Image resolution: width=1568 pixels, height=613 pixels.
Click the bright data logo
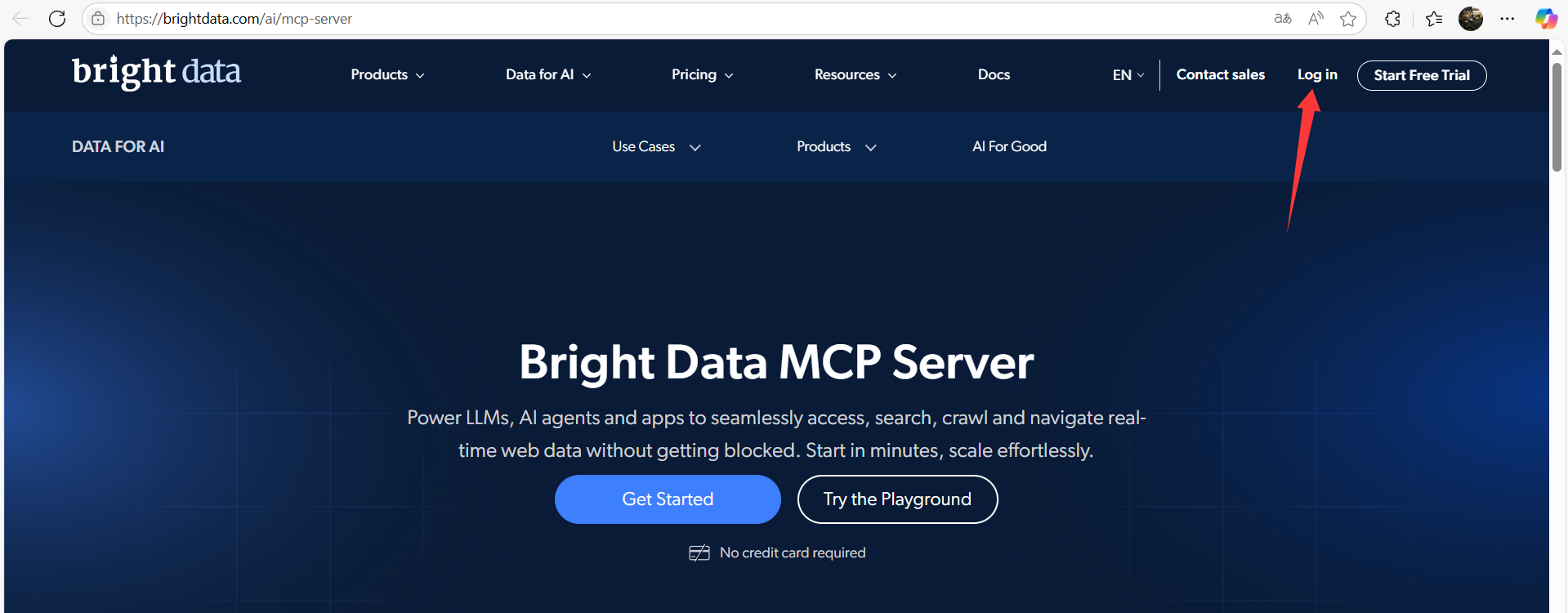coord(156,72)
